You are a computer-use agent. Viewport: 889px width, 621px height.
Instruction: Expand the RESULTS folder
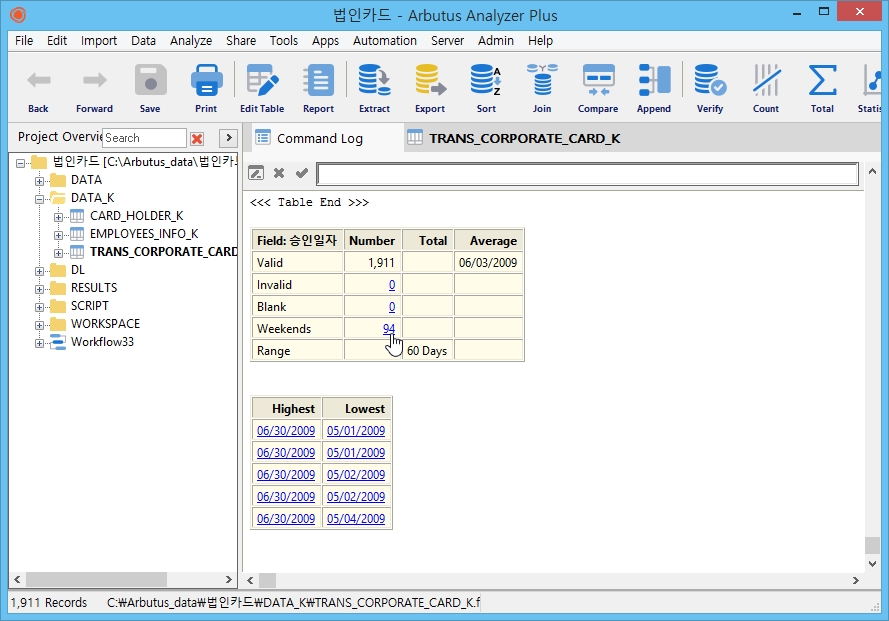[x=39, y=289]
